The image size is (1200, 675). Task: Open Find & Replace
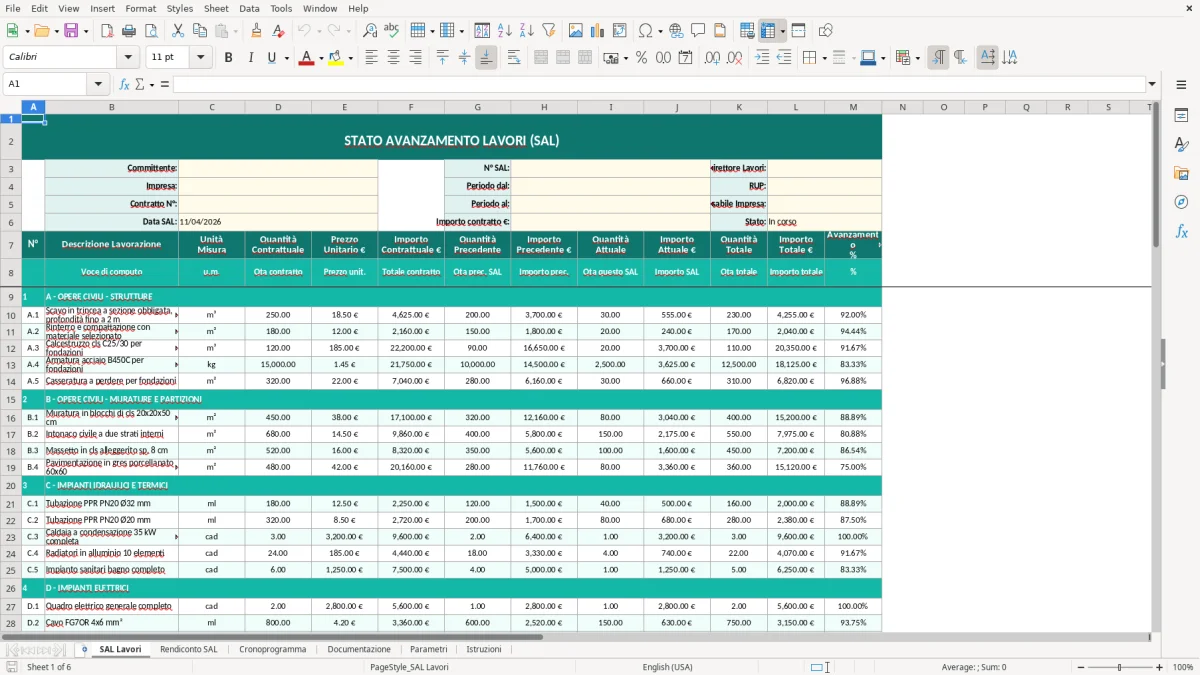370,31
